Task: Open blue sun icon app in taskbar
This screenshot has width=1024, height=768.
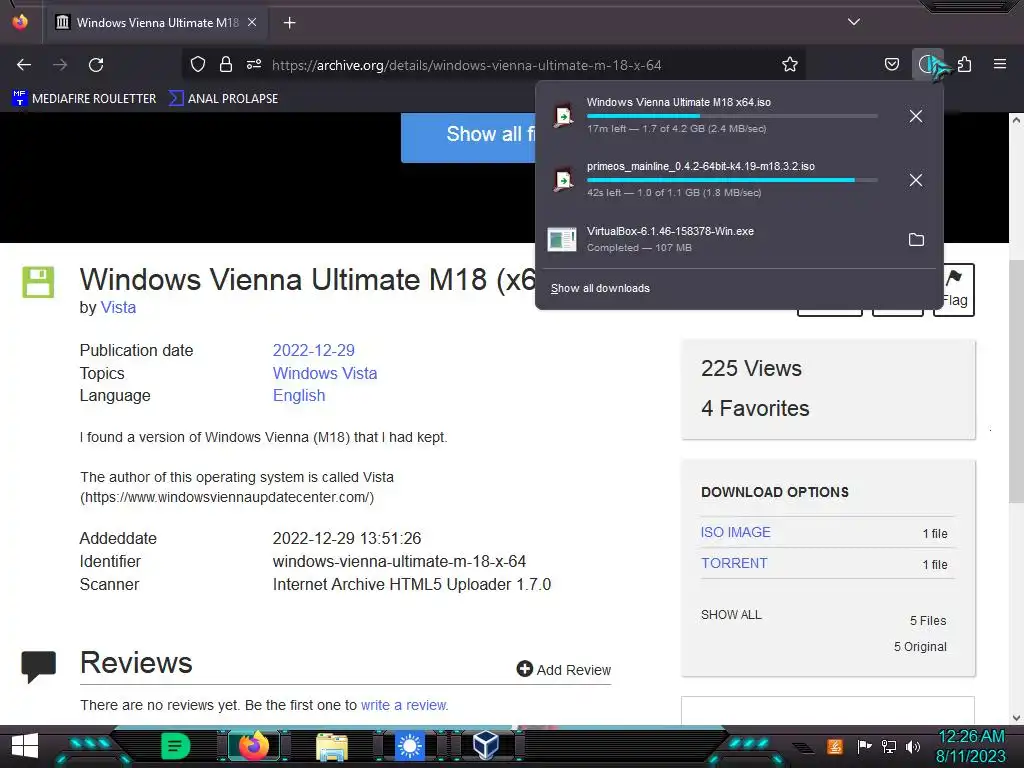Action: (x=409, y=746)
